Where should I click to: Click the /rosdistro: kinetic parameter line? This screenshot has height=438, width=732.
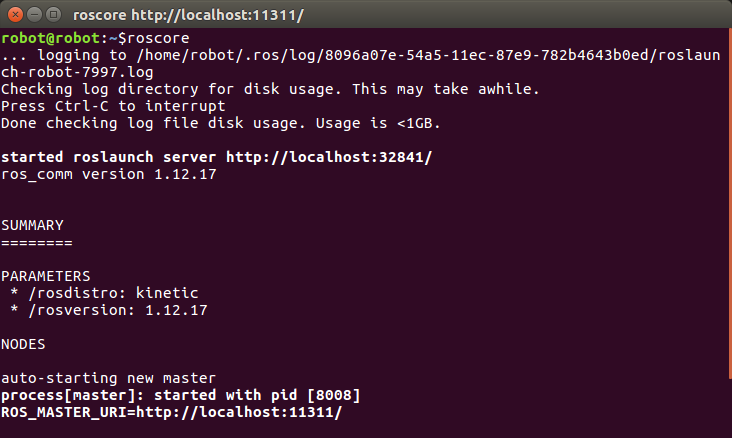109,293
